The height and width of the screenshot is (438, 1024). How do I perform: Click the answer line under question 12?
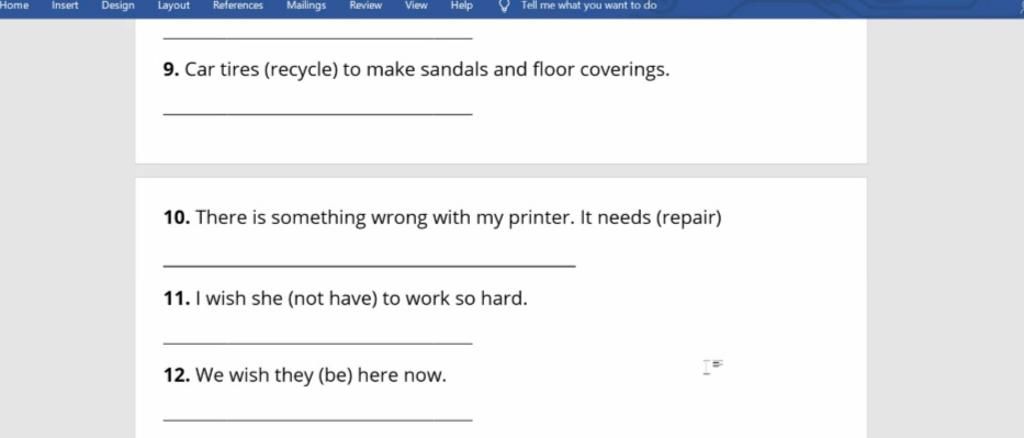317,420
